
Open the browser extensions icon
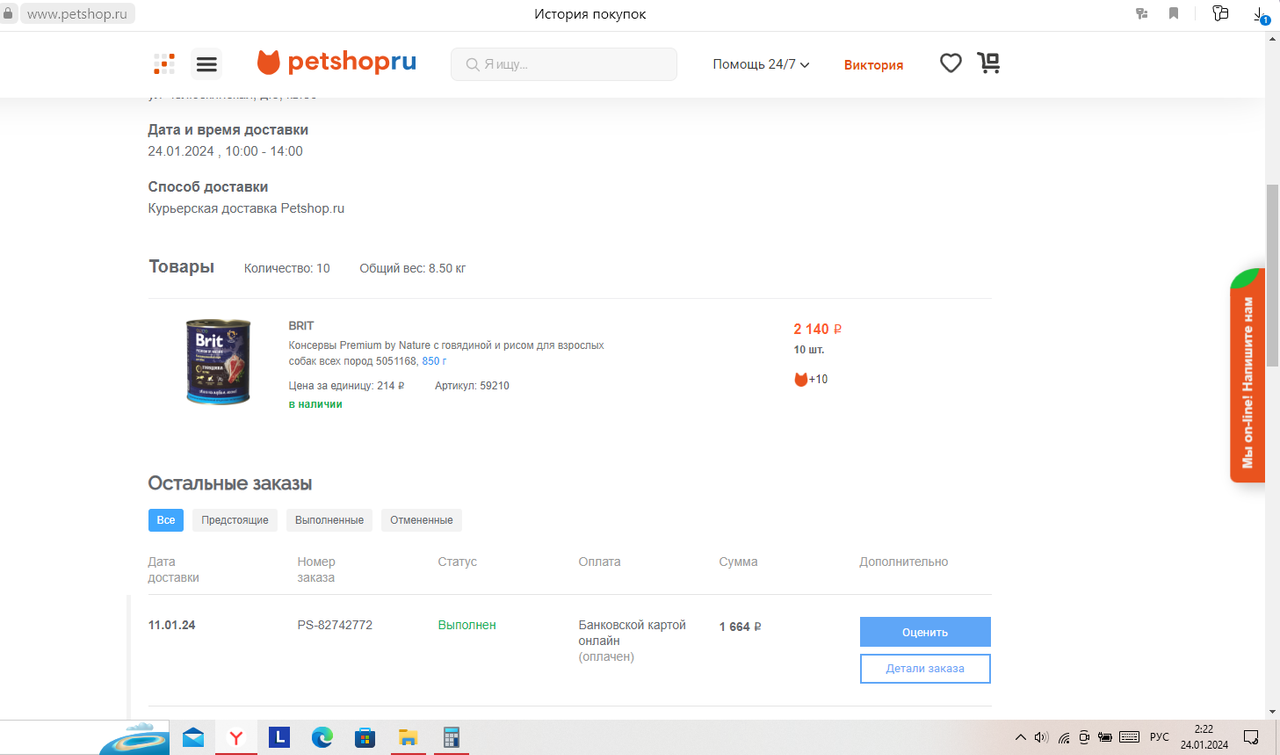tap(1220, 14)
